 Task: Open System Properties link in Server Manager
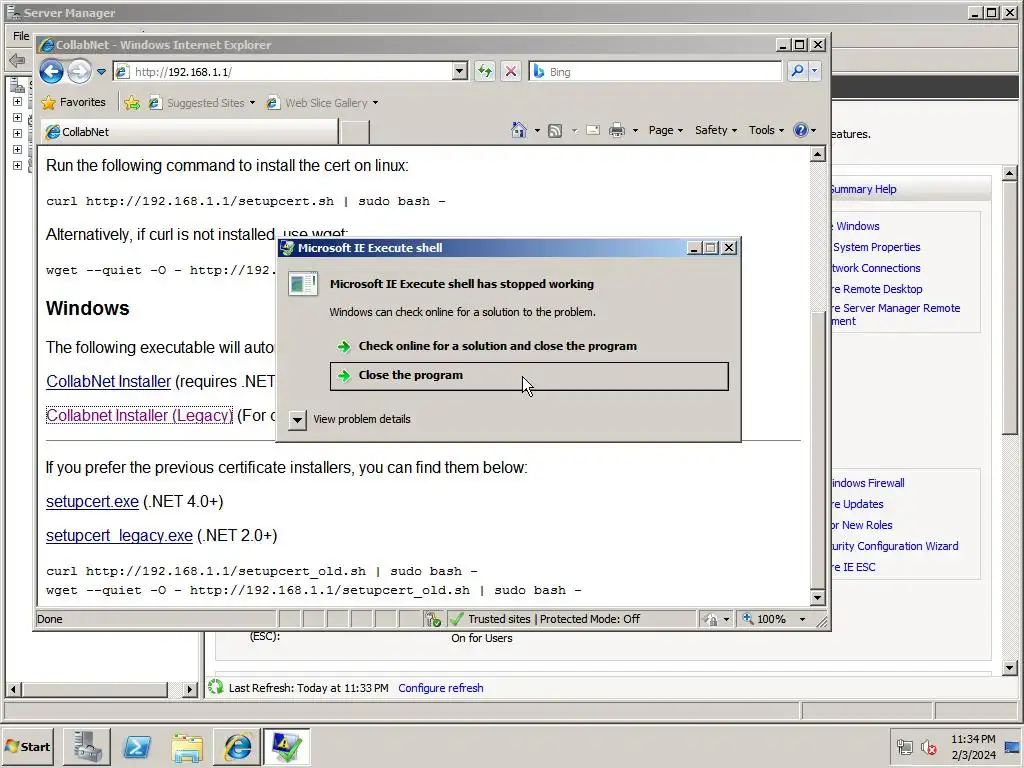[876, 247]
